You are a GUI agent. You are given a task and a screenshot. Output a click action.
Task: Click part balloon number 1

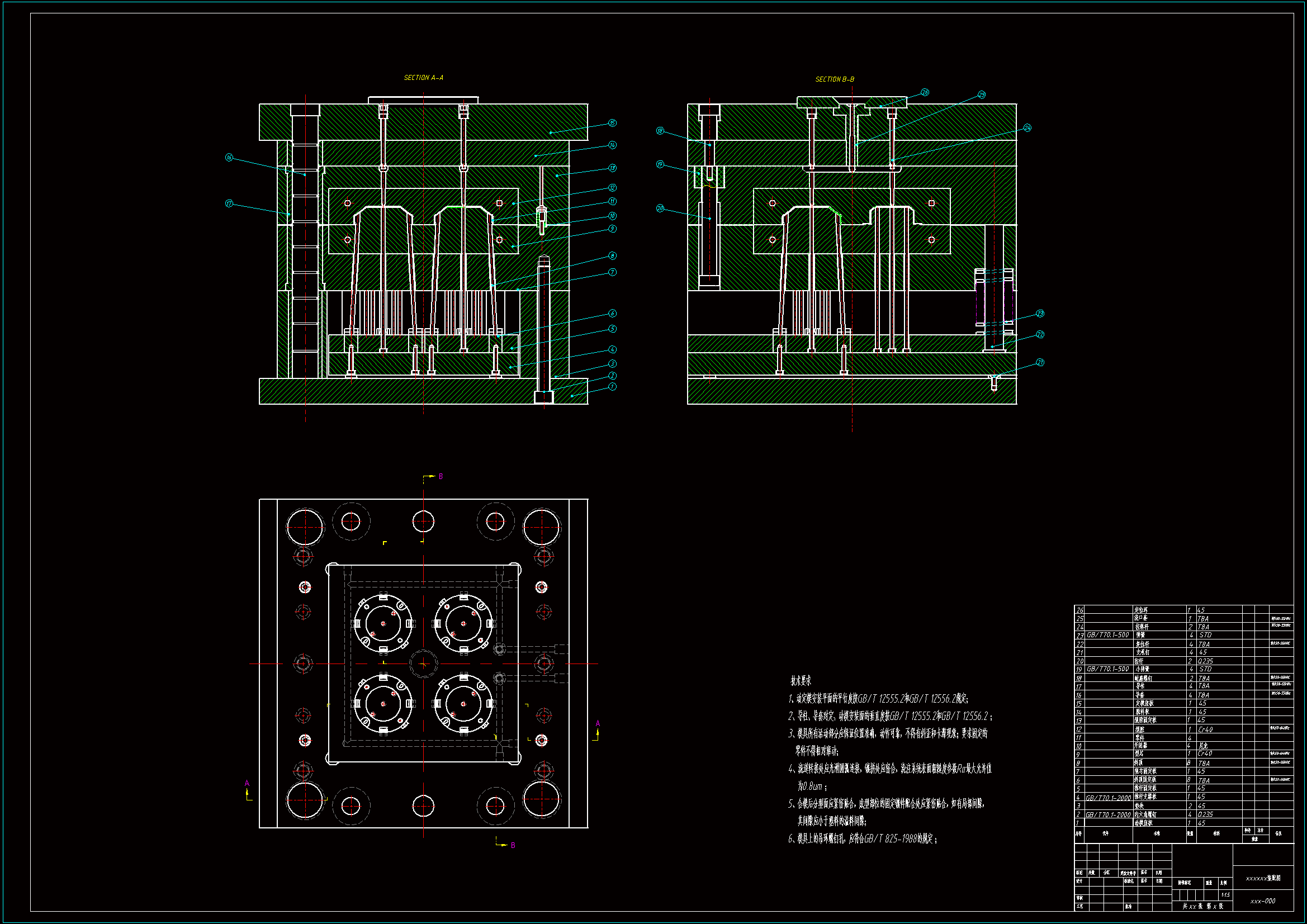point(612,387)
